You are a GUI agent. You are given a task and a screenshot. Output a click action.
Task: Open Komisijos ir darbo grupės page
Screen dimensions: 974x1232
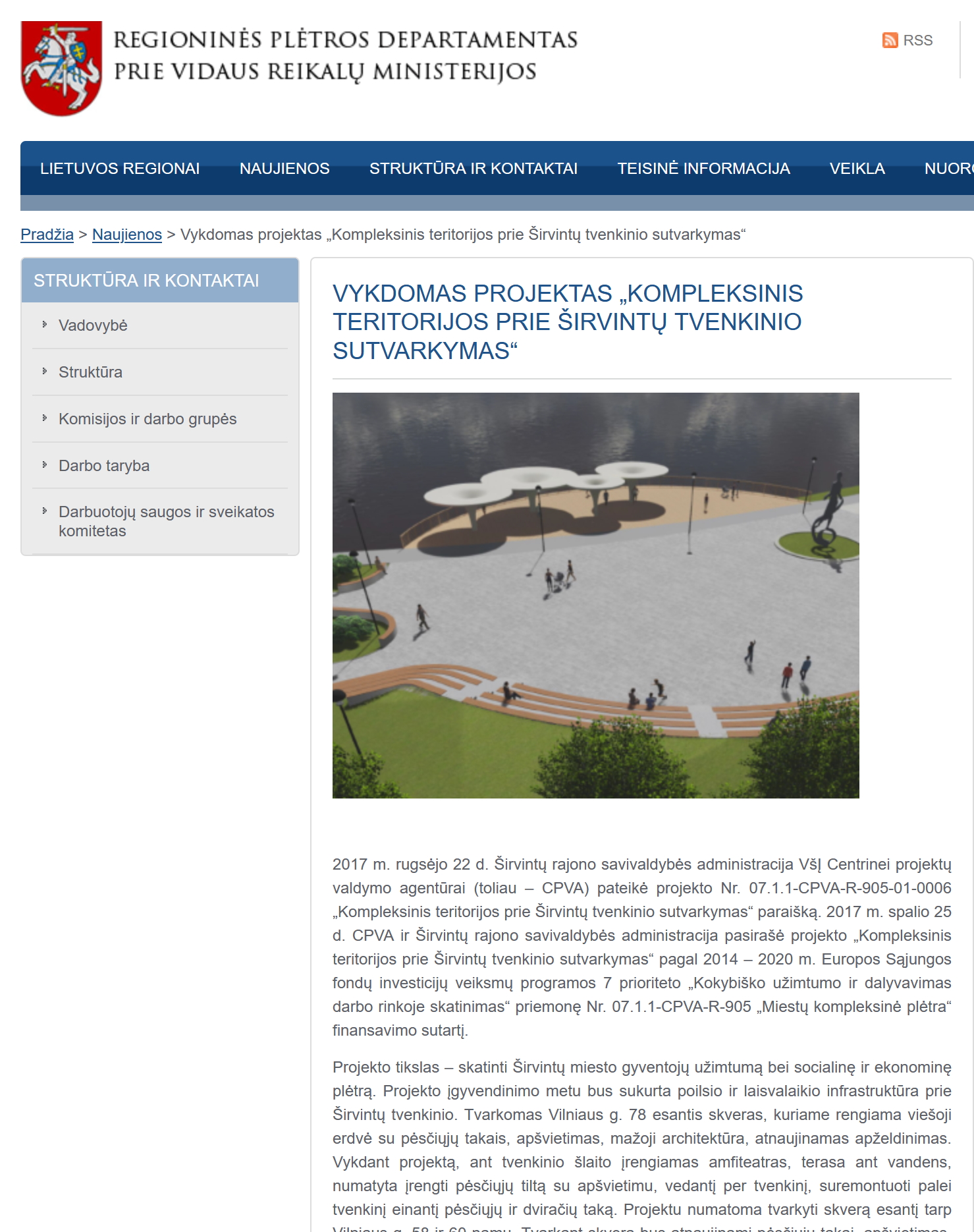[148, 419]
